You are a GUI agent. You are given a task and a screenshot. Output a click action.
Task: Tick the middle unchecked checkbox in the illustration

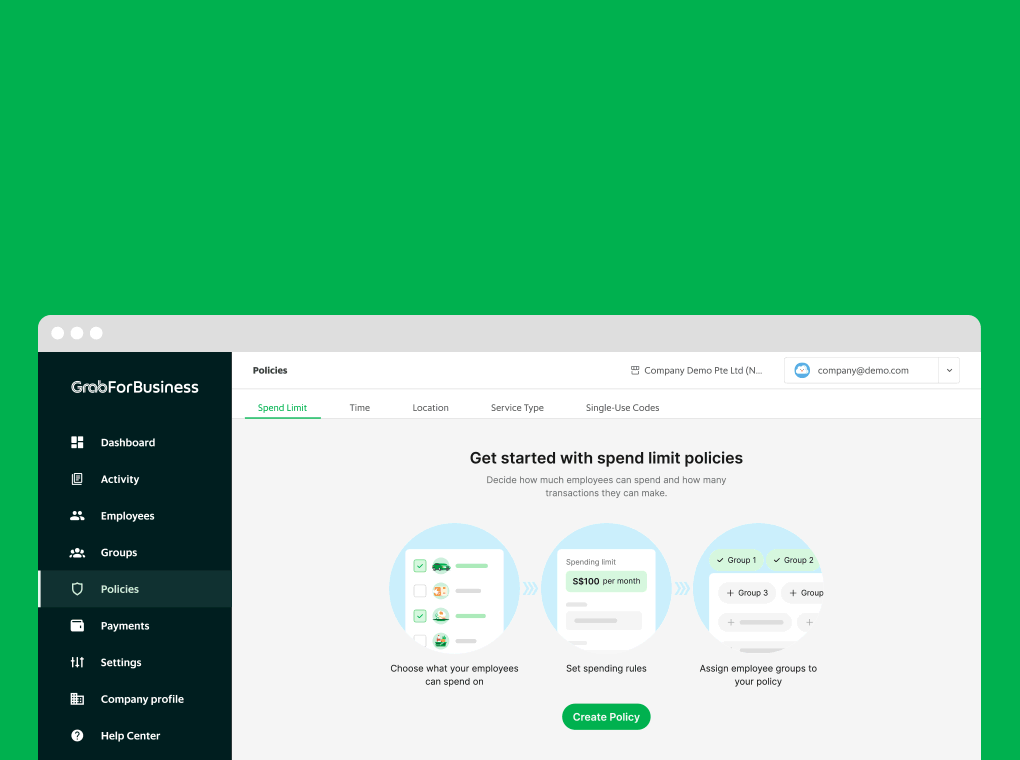click(420, 590)
